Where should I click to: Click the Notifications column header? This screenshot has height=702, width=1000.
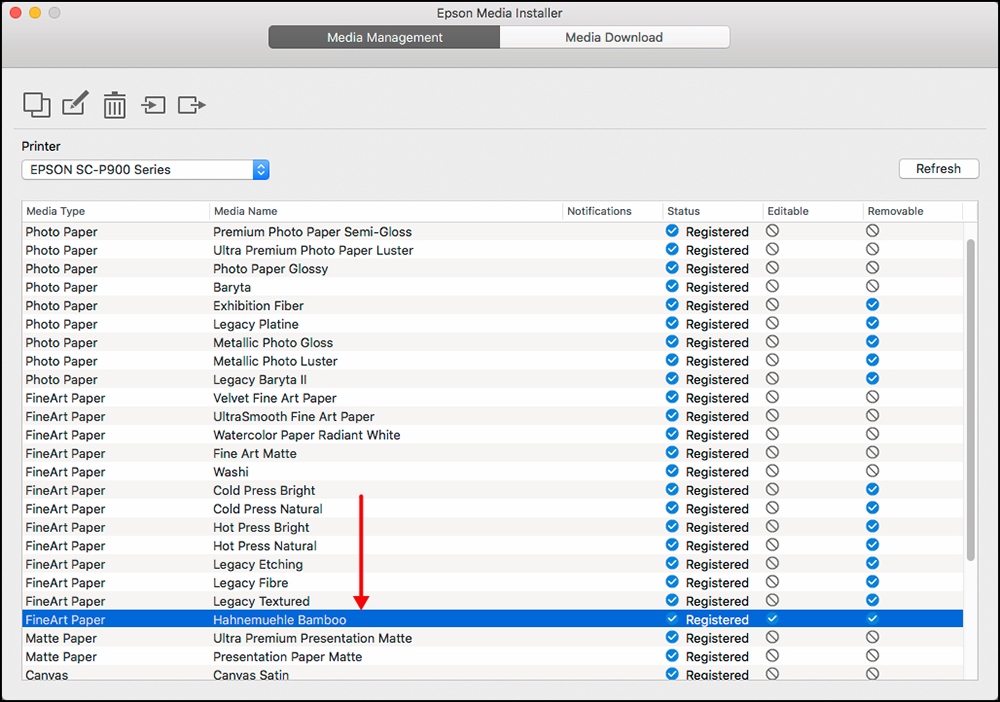tap(613, 211)
